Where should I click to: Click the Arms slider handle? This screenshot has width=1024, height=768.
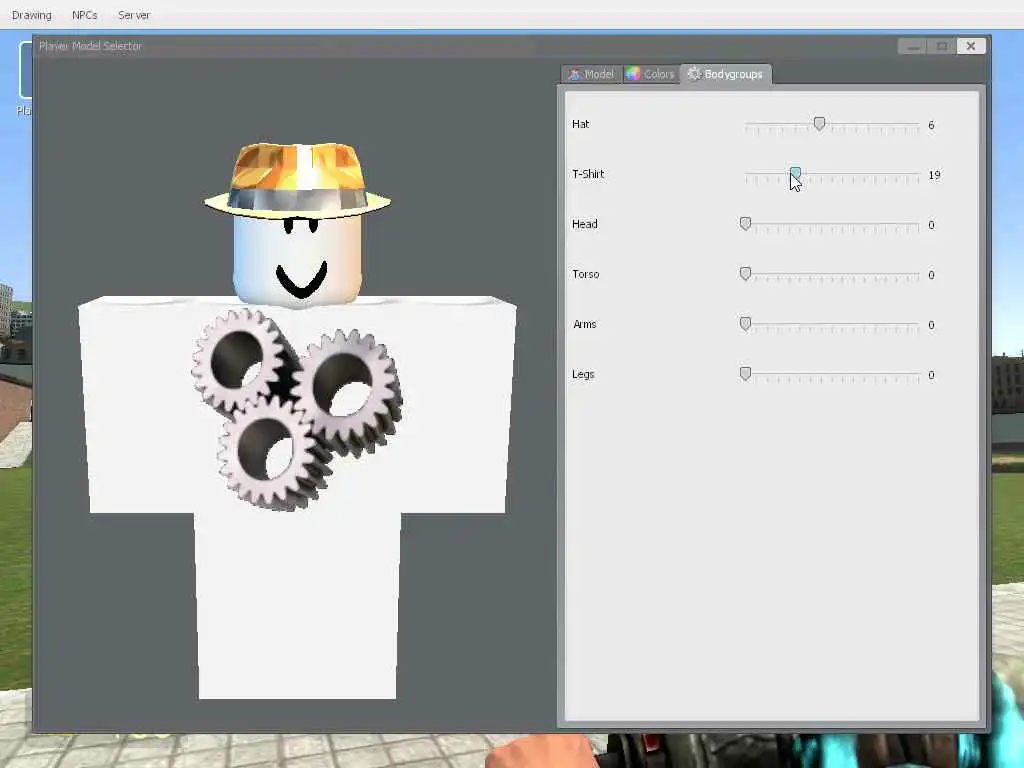click(x=745, y=324)
